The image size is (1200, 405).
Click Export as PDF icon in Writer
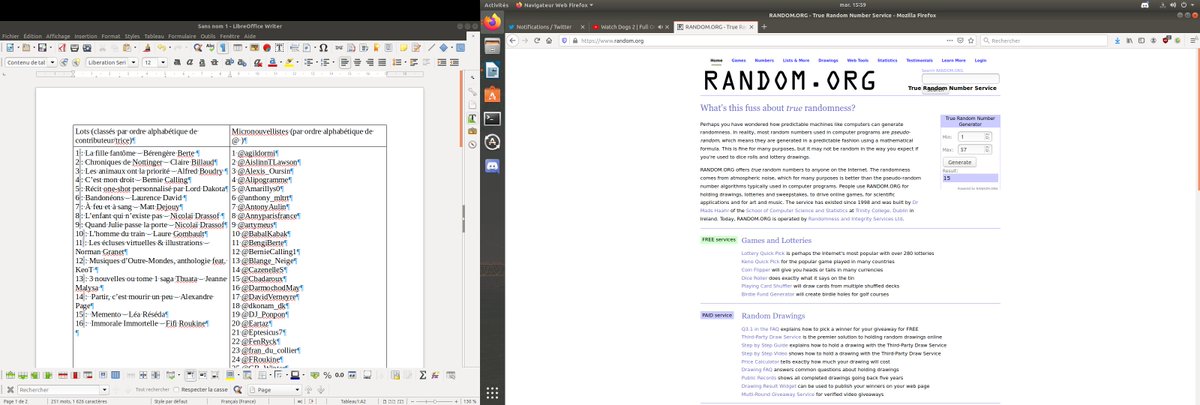[62, 48]
